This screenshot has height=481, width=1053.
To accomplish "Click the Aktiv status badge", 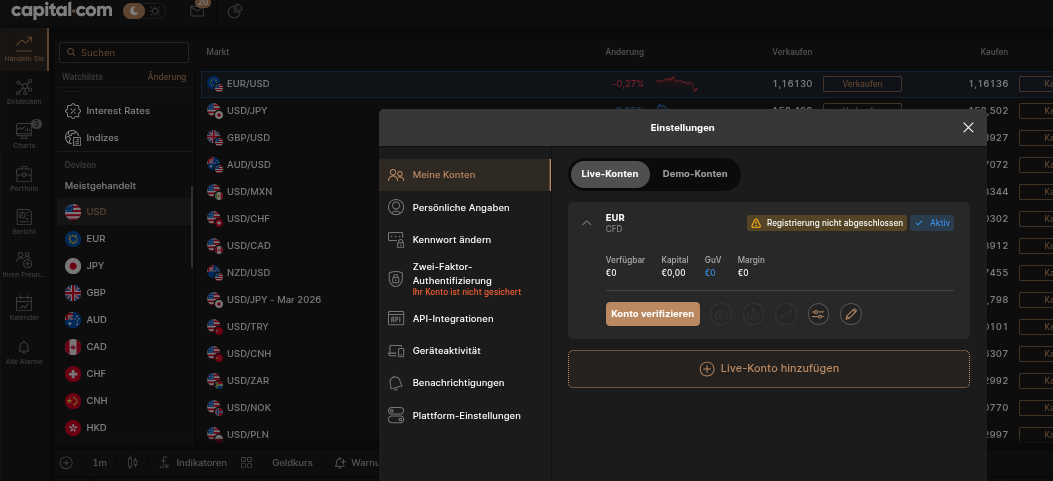I will 932,223.
